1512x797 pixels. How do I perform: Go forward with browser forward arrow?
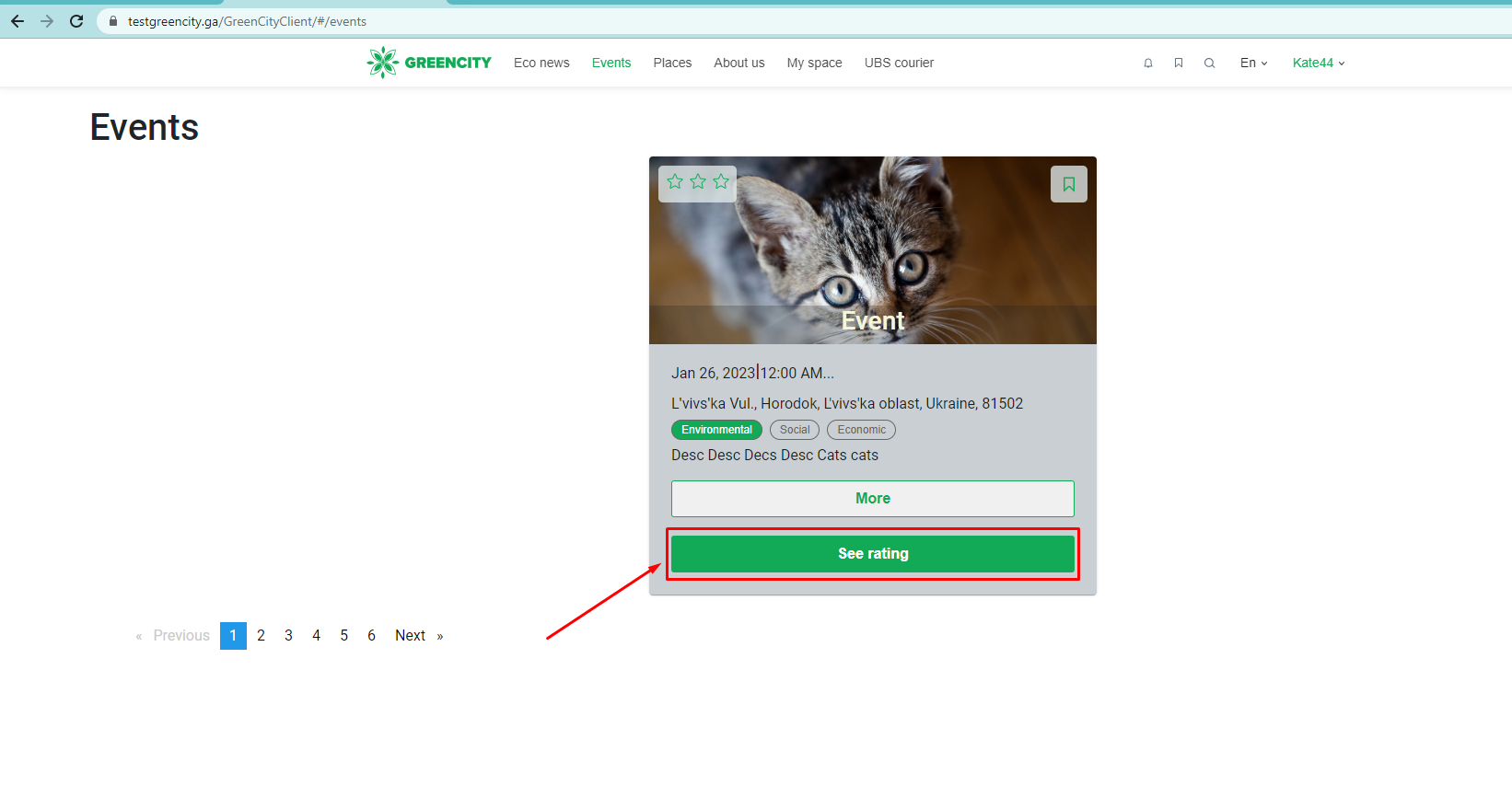point(47,21)
